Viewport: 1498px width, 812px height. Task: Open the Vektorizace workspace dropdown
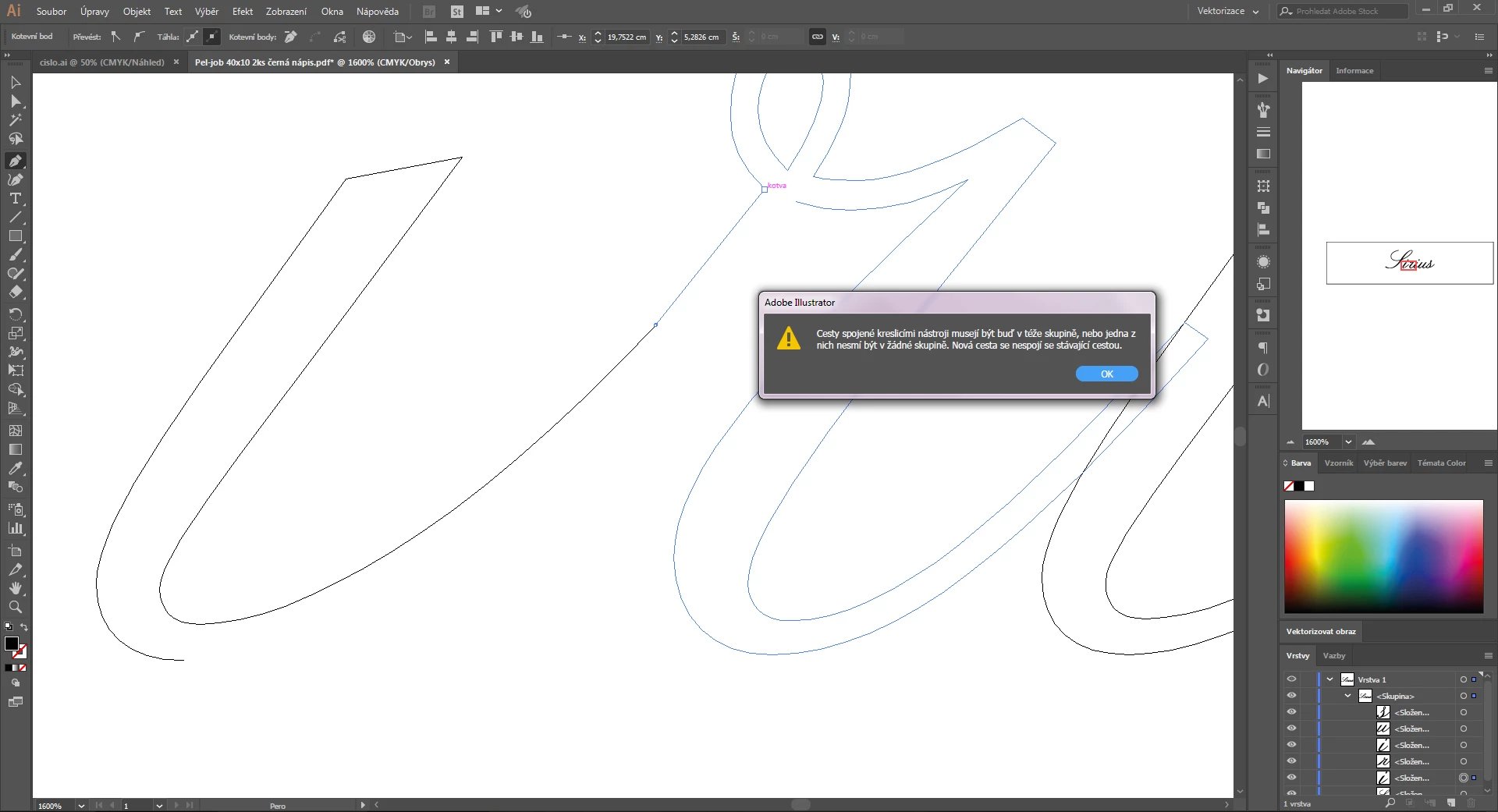point(1228,11)
